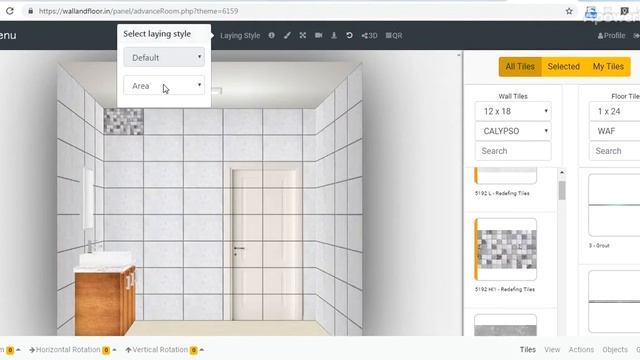Click the mosaic tile on the room wall

point(124,122)
